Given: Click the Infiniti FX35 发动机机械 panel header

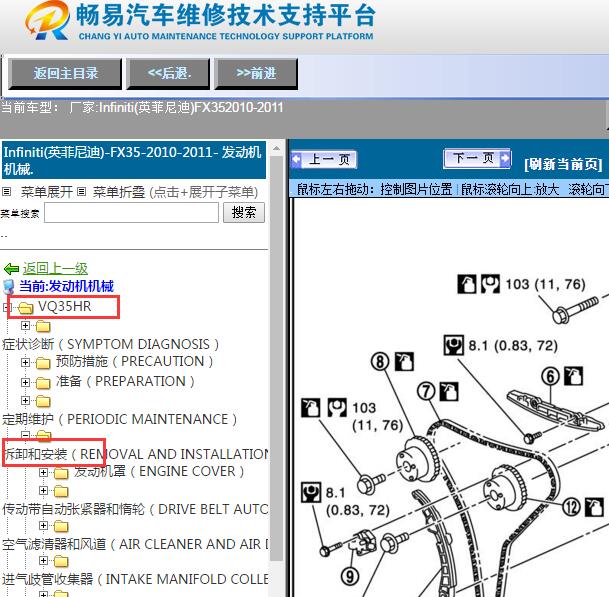Looking at the screenshot, I should coord(134,160).
